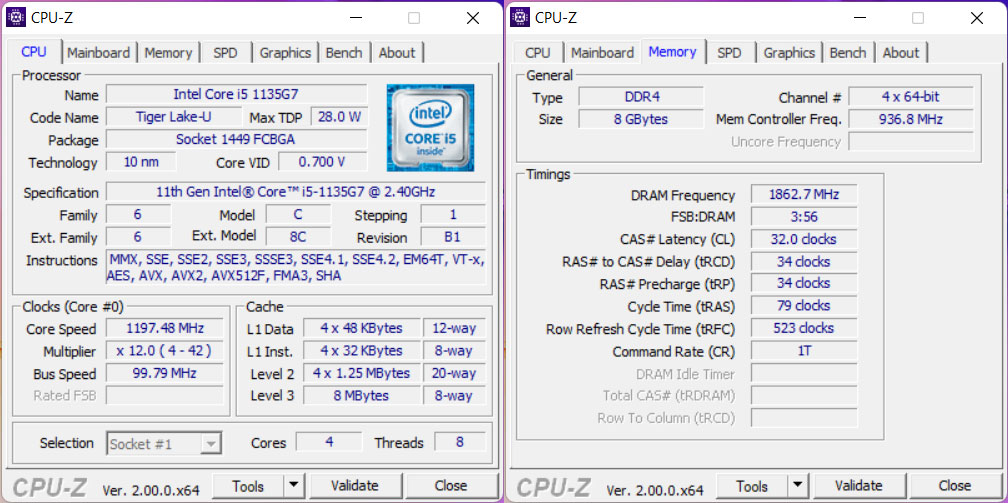The image size is (1008, 503).
Task: Select Bench tab in left window
Action: (344, 53)
